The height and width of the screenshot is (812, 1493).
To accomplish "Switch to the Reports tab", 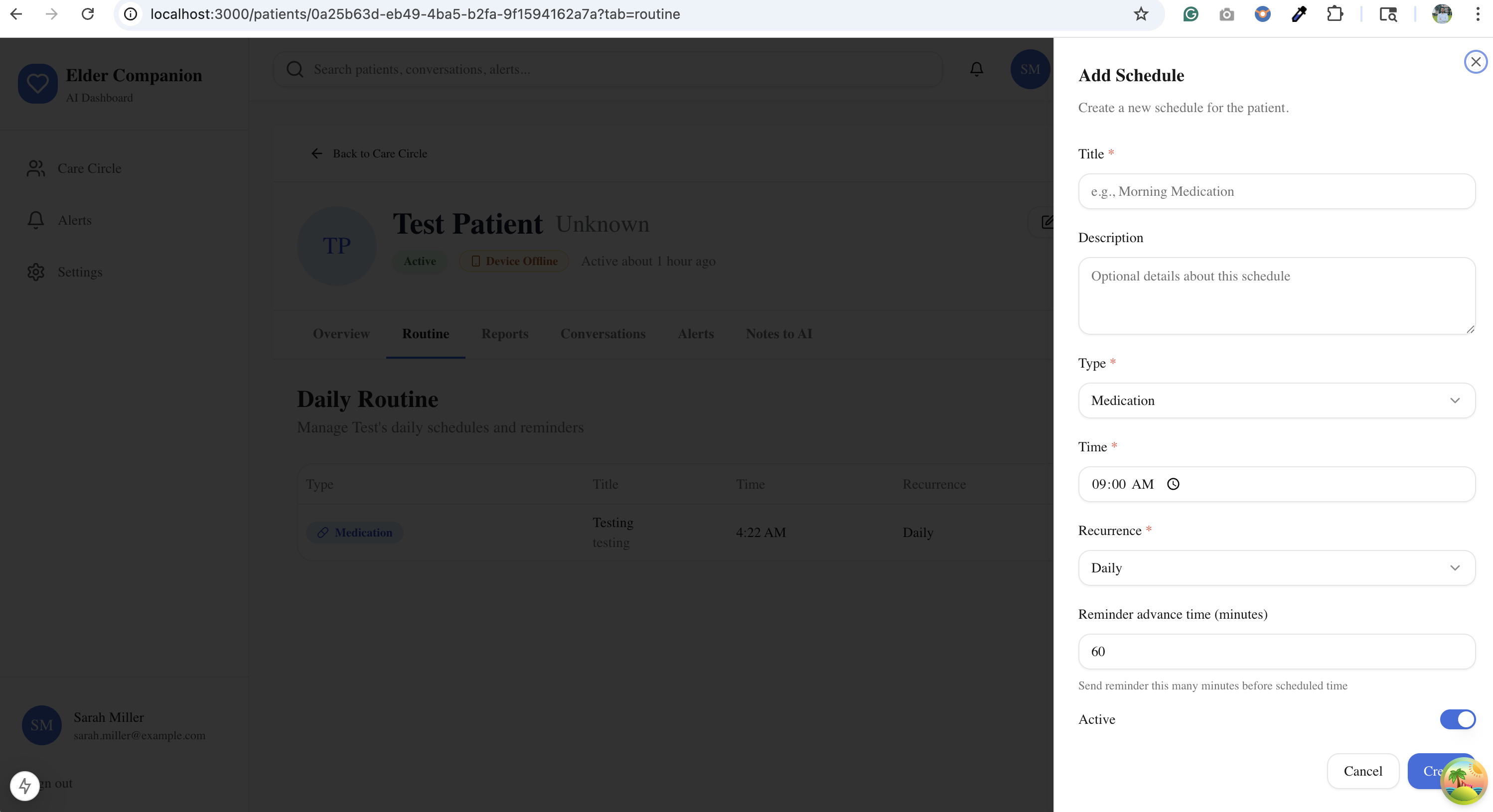I will point(504,334).
